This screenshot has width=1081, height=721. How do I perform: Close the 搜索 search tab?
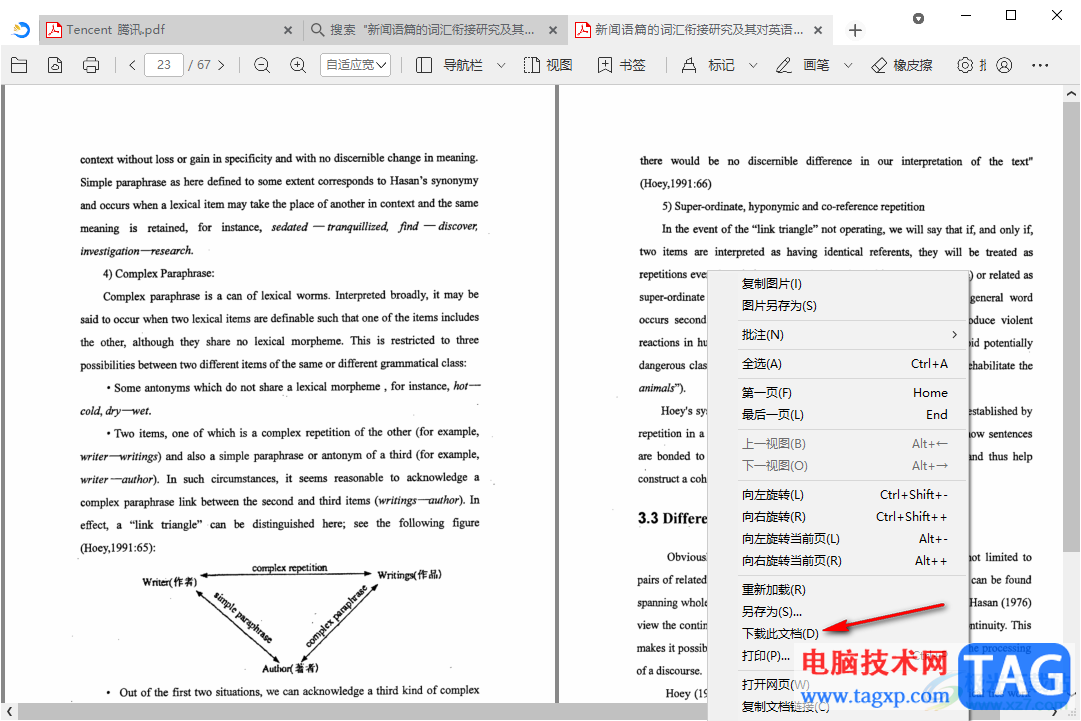[553, 30]
